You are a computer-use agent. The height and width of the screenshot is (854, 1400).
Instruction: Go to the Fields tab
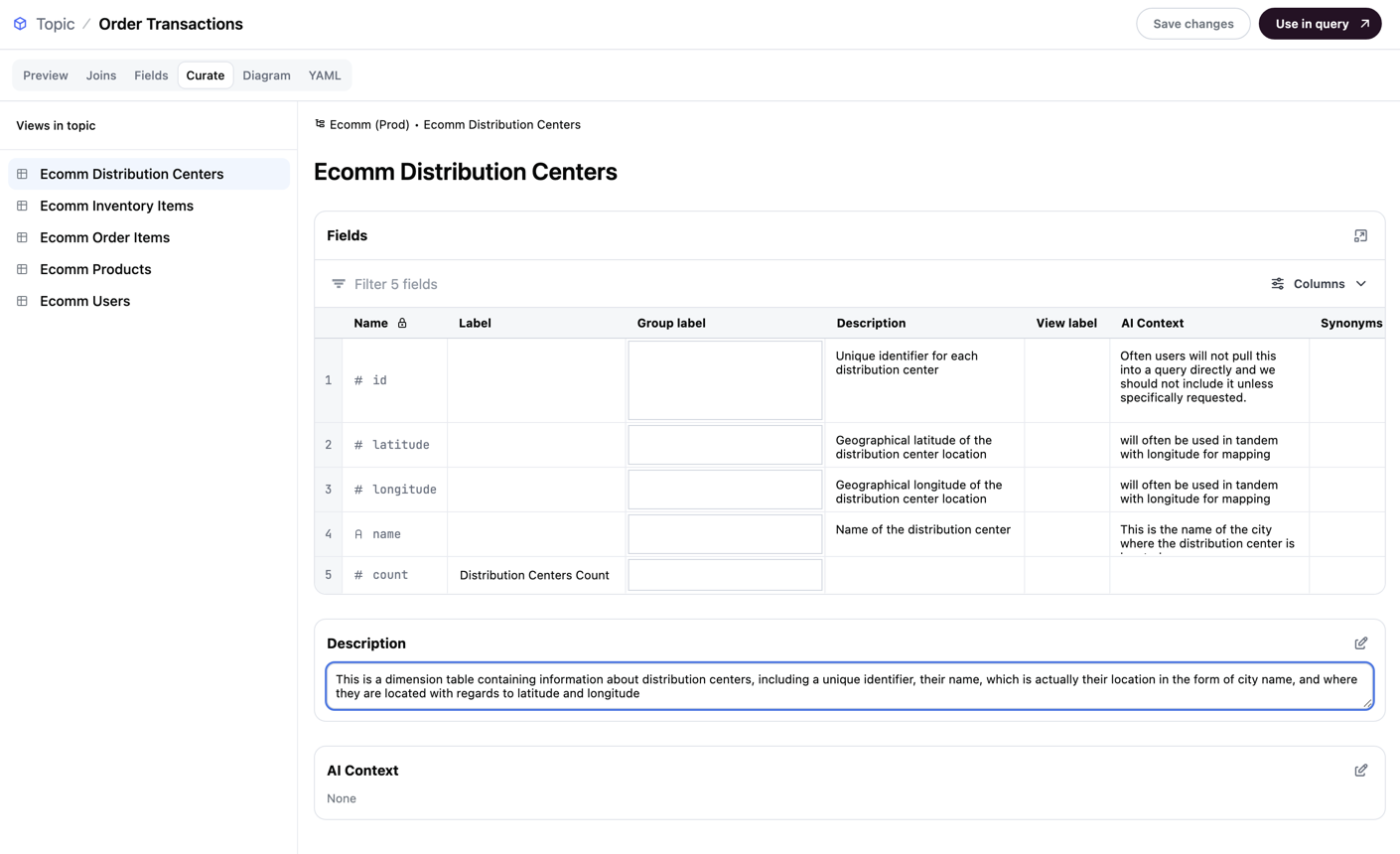151,75
